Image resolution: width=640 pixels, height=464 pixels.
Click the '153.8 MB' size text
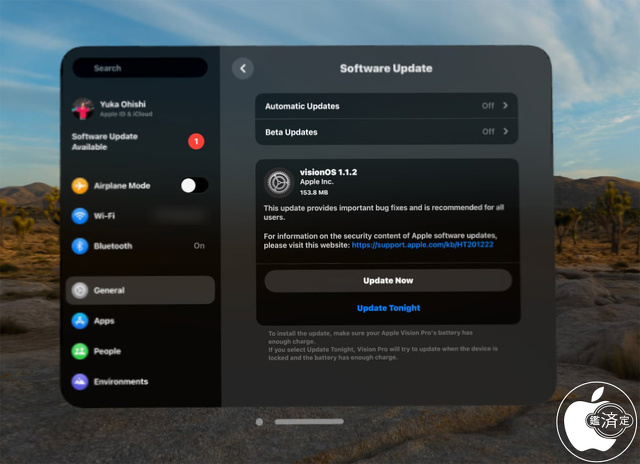tap(314, 192)
